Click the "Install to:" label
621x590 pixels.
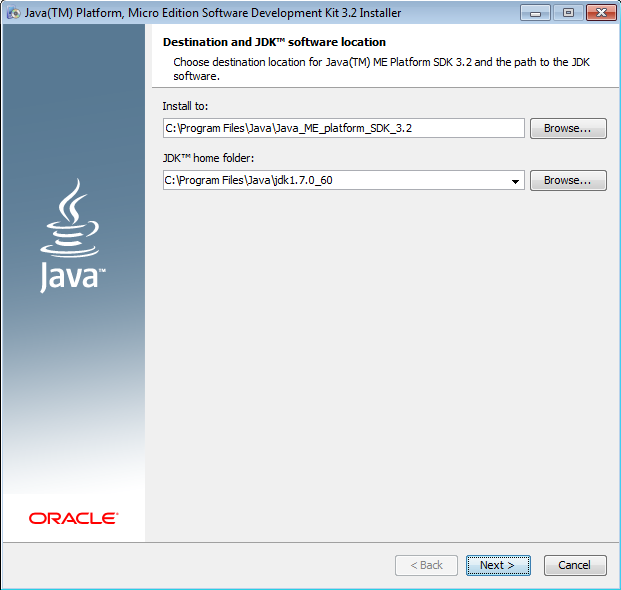185,106
